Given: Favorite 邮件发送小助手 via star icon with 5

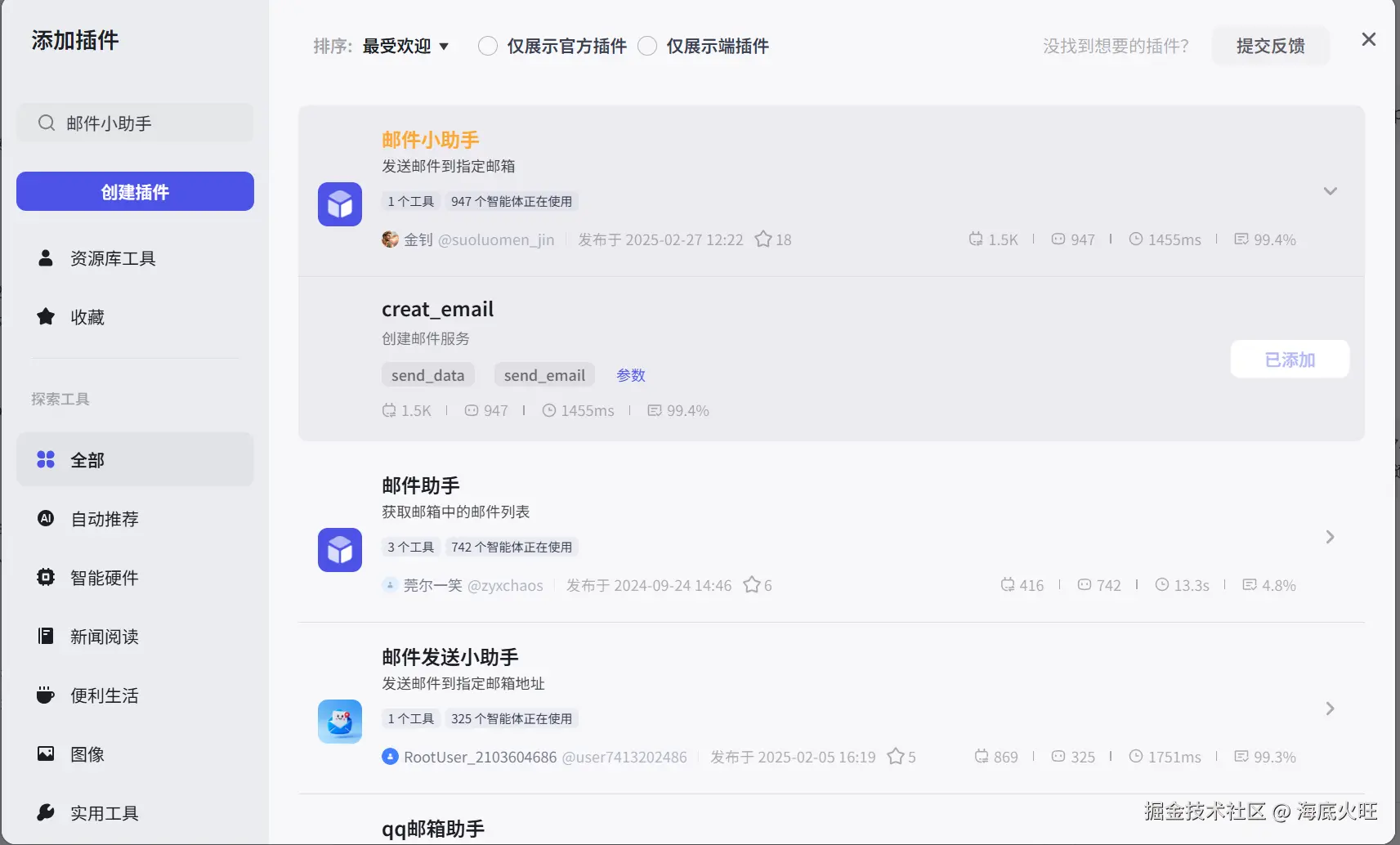Looking at the screenshot, I should click(x=896, y=757).
